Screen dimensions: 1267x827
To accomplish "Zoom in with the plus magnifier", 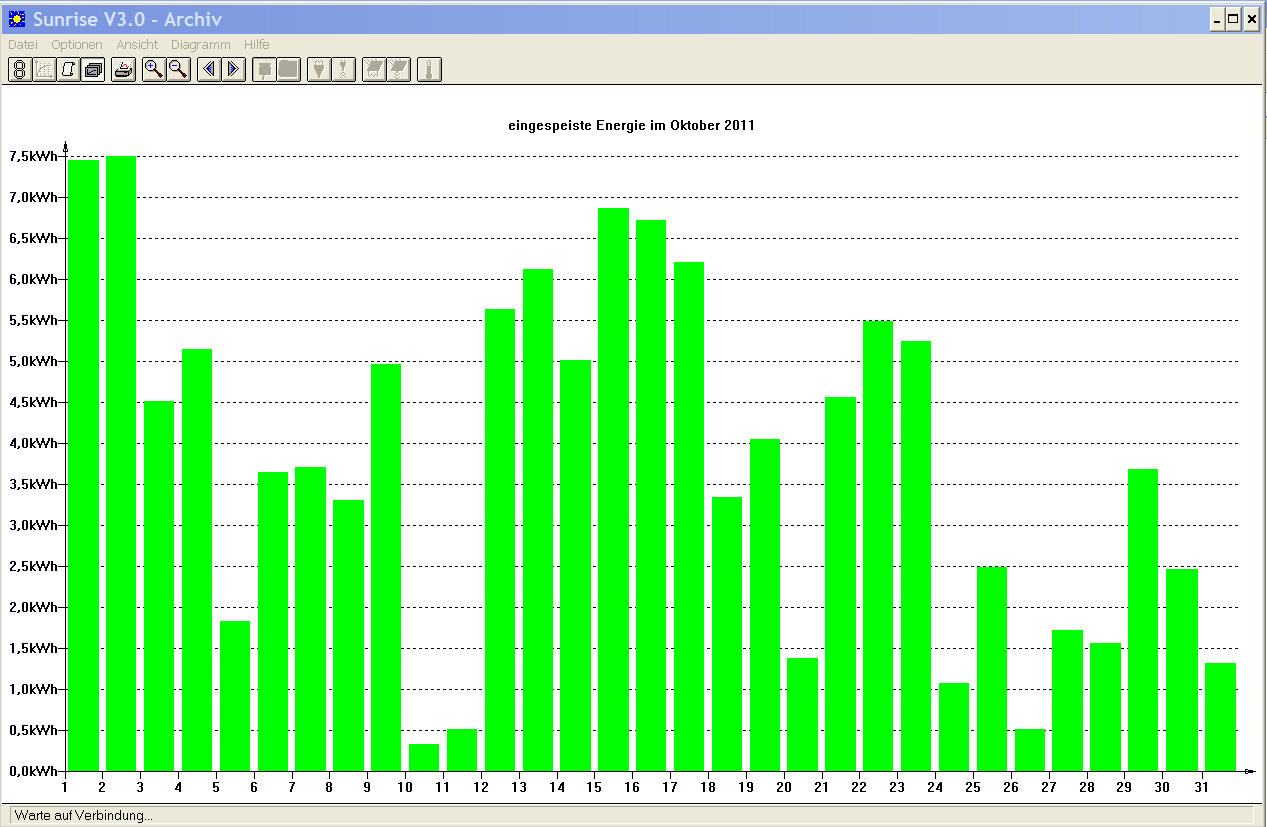I will tap(154, 69).
